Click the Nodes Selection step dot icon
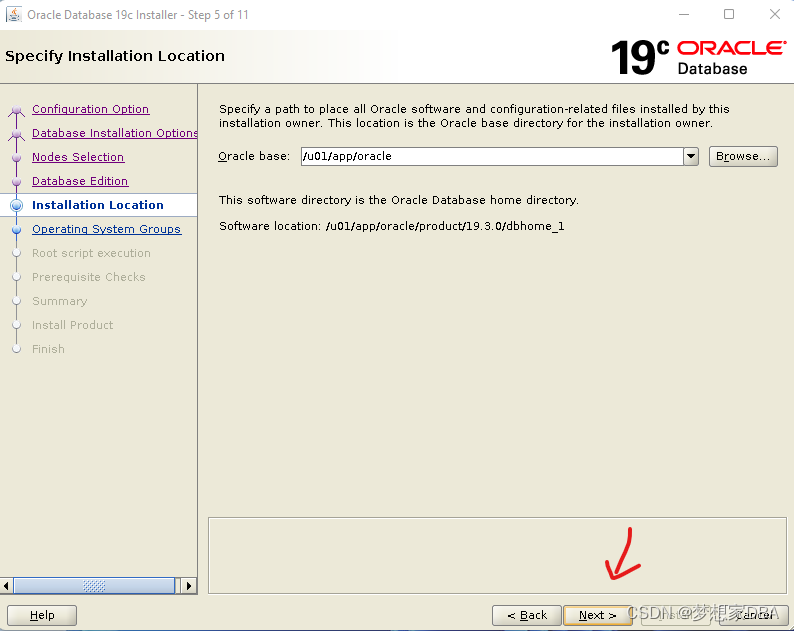The image size is (794, 631). (16, 157)
